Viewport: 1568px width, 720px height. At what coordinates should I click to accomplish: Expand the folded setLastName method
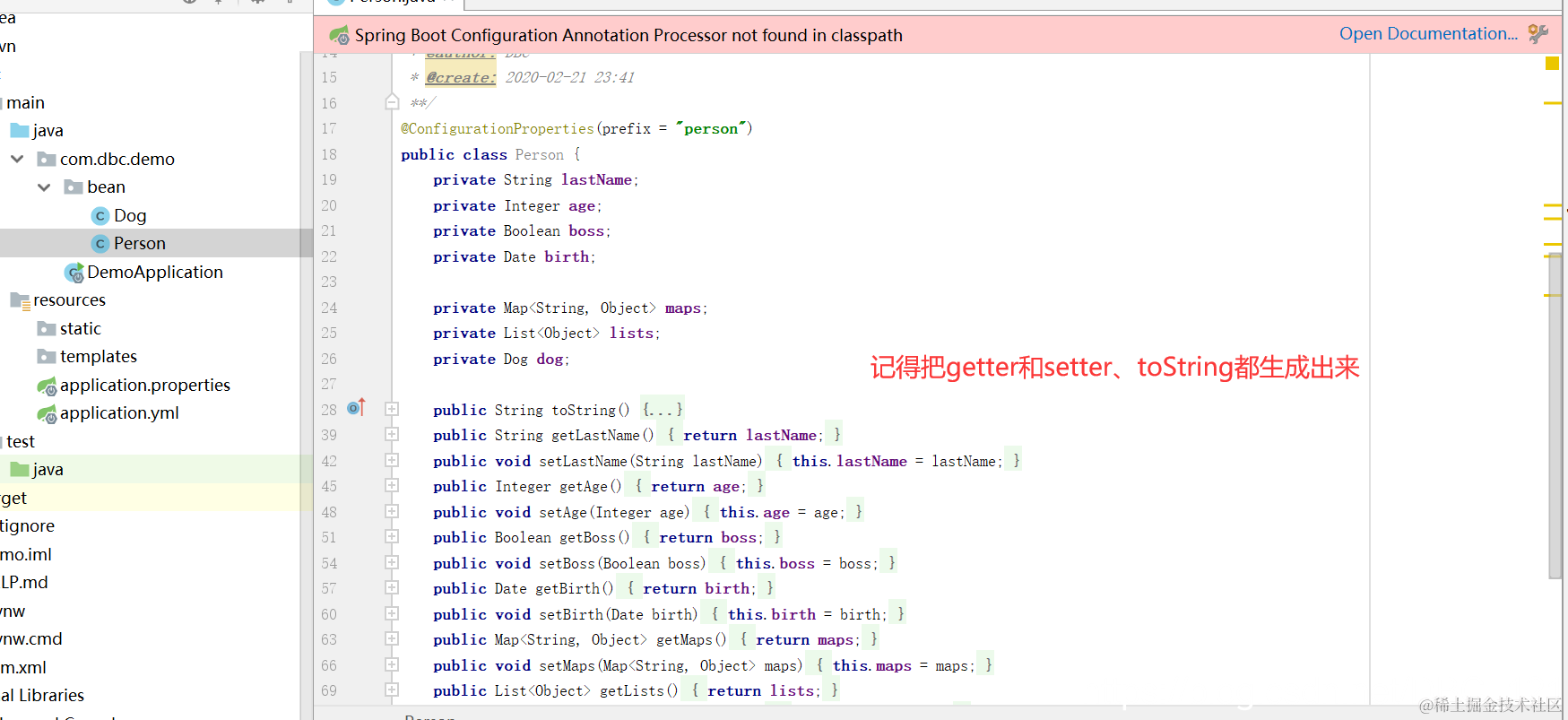tap(392, 460)
